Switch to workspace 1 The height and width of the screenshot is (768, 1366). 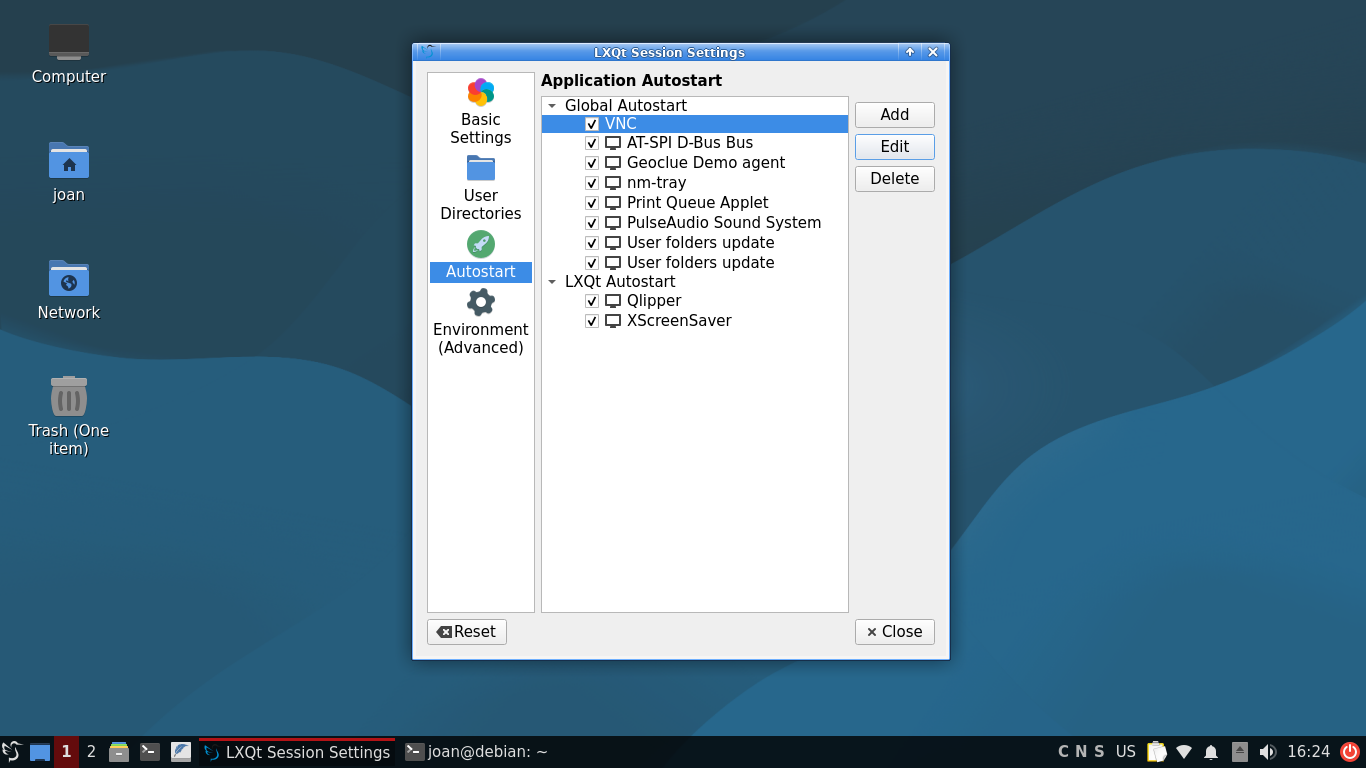[66, 751]
